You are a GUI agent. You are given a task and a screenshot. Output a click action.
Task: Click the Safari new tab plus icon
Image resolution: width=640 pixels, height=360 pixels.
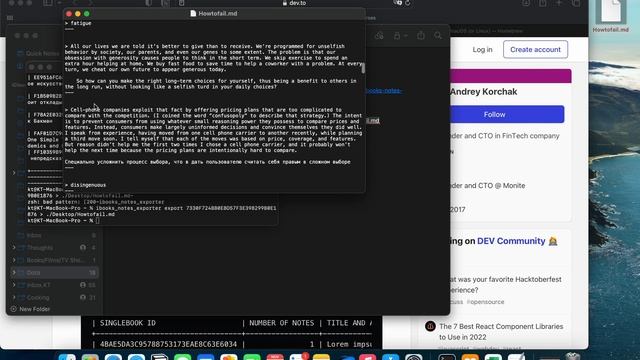tap(559, 3)
